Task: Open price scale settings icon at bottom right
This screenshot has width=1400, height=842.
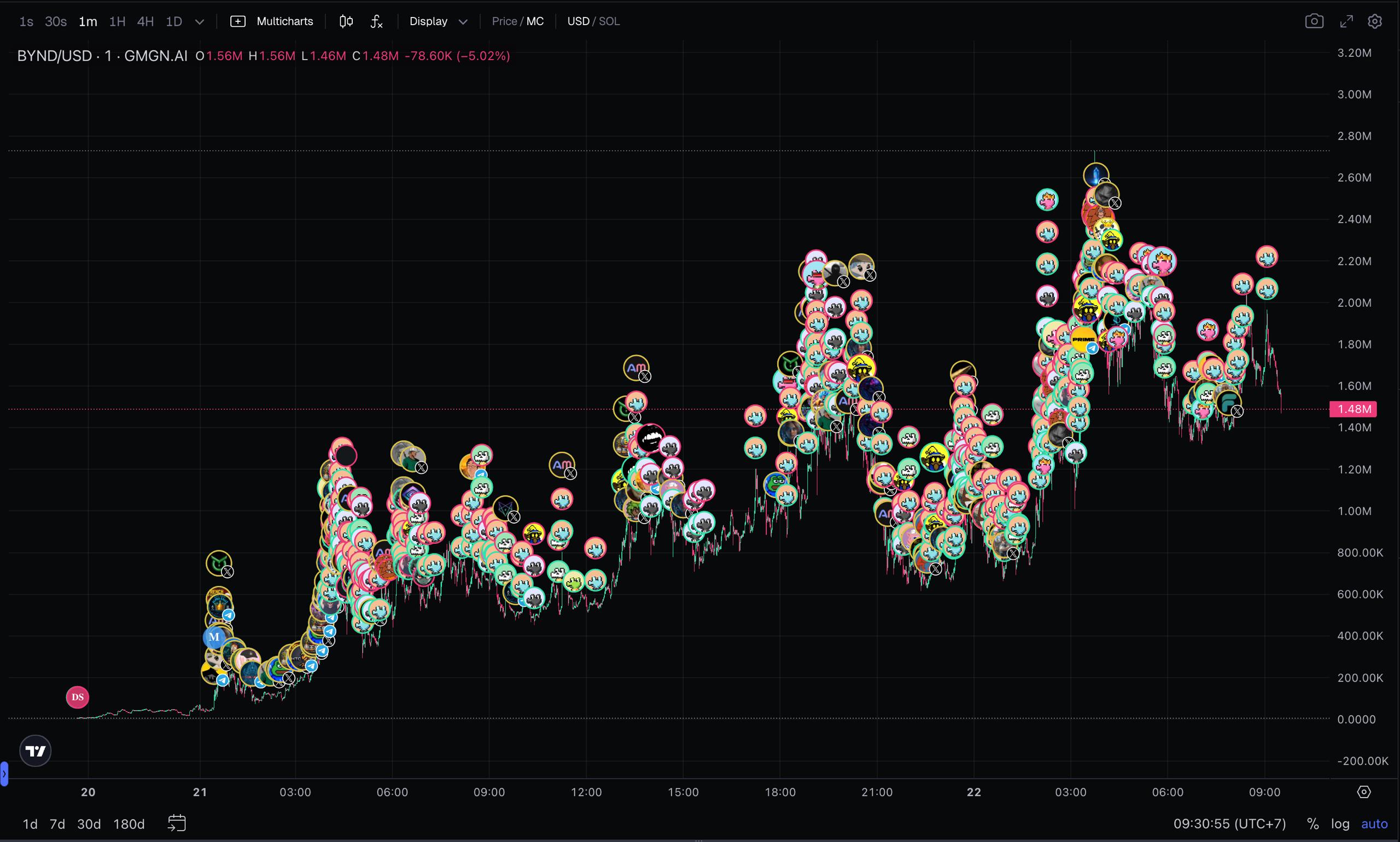Action: pos(1364,792)
